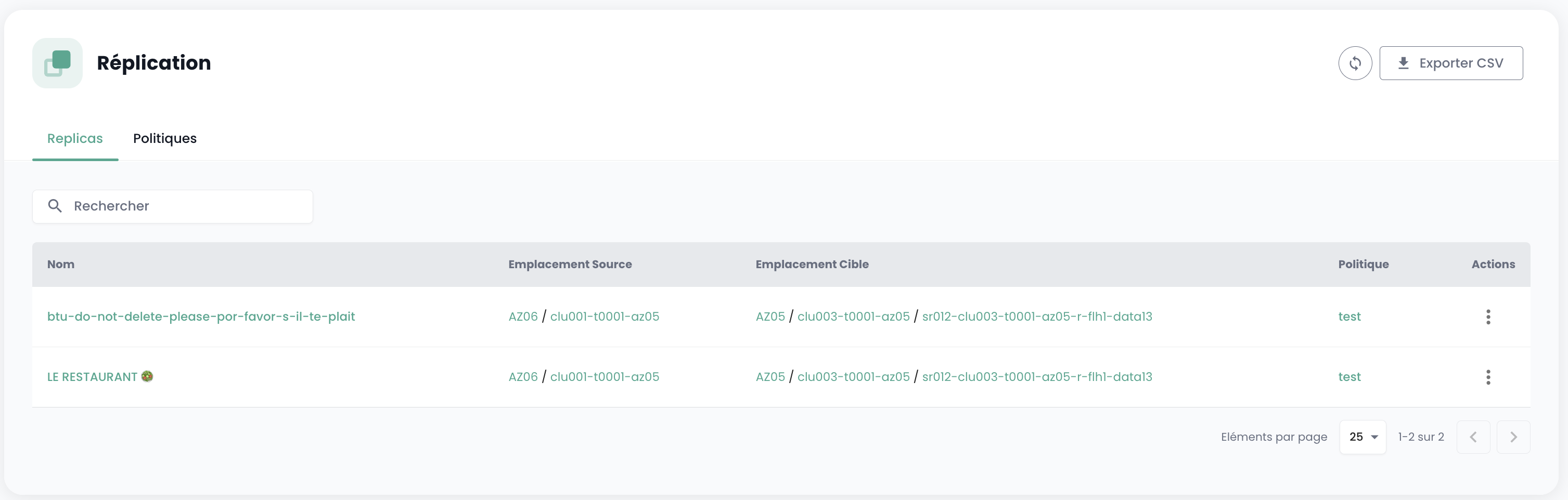Viewport: 1568px width, 500px height.
Task: Select the Replicas tab
Action: click(75, 139)
